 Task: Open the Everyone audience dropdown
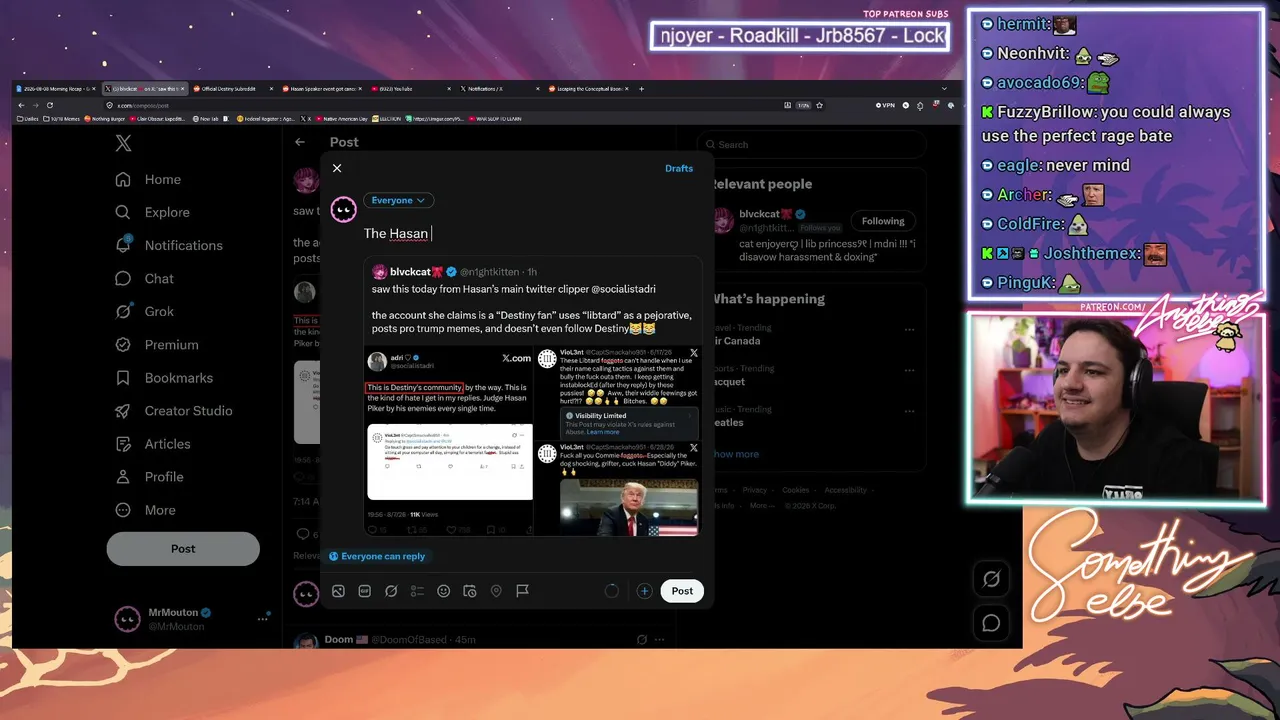398,200
